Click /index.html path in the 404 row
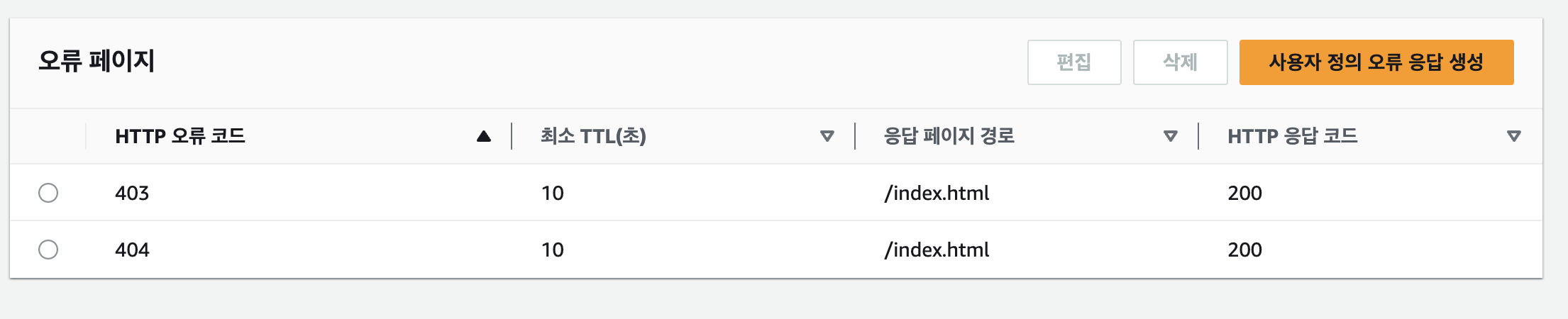The height and width of the screenshot is (319, 1568). click(937, 250)
